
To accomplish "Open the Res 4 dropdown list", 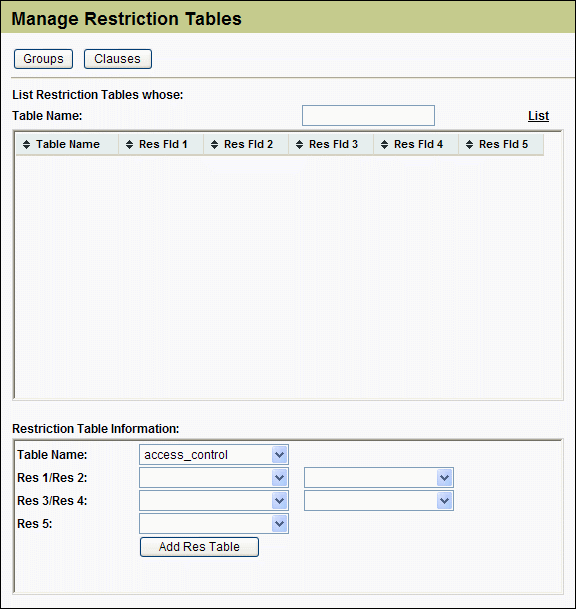I will point(379,501).
